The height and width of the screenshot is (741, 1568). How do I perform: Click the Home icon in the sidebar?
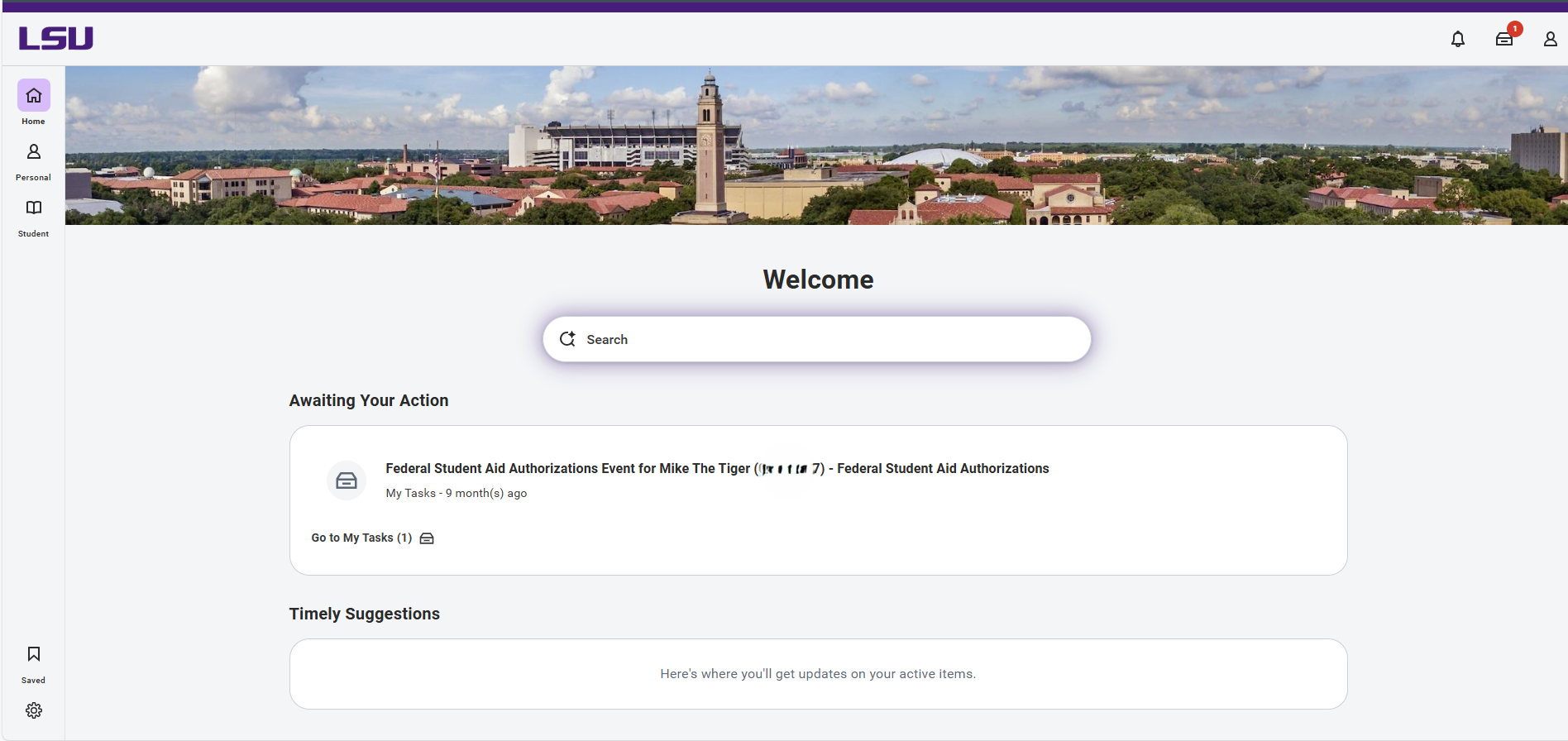click(34, 96)
